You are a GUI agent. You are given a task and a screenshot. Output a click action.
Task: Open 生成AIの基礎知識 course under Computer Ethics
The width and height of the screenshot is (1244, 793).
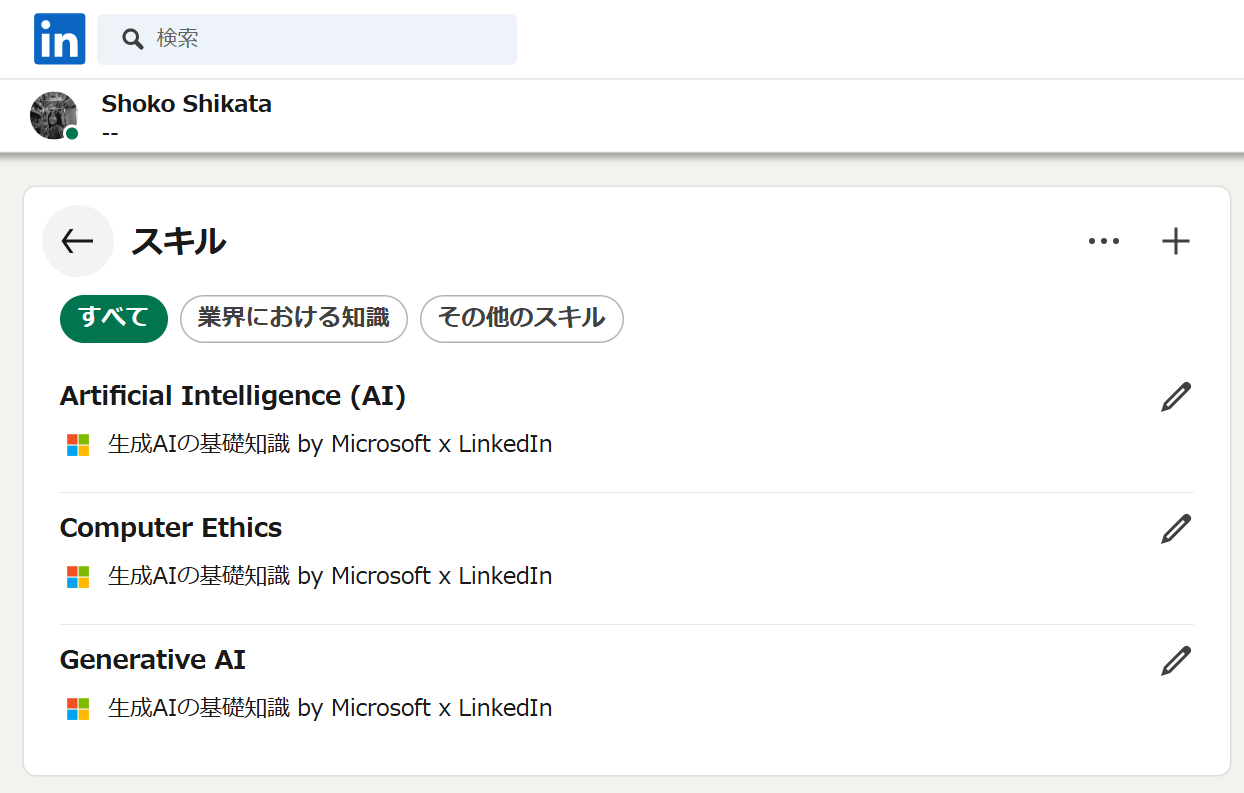pos(330,576)
